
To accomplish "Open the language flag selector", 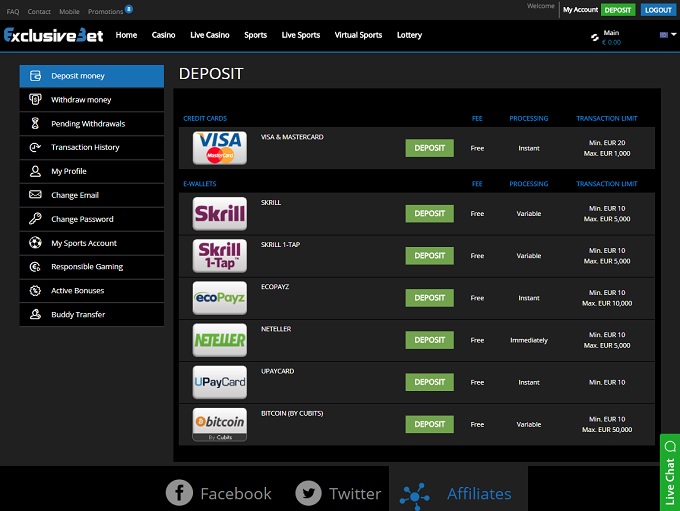I will (665, 35).
